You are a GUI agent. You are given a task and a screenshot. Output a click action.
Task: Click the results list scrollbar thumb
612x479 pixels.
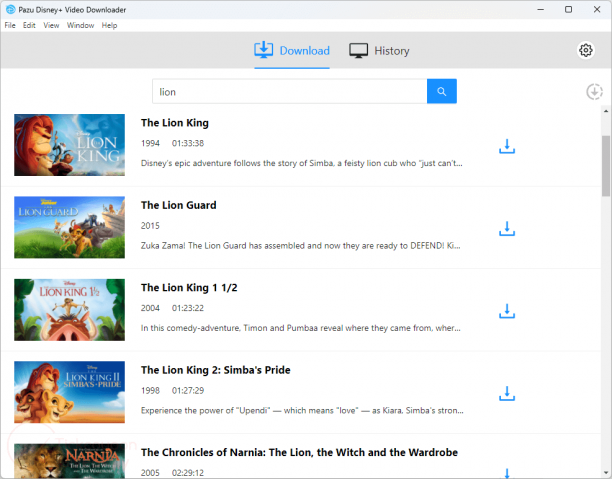point(606,166)
